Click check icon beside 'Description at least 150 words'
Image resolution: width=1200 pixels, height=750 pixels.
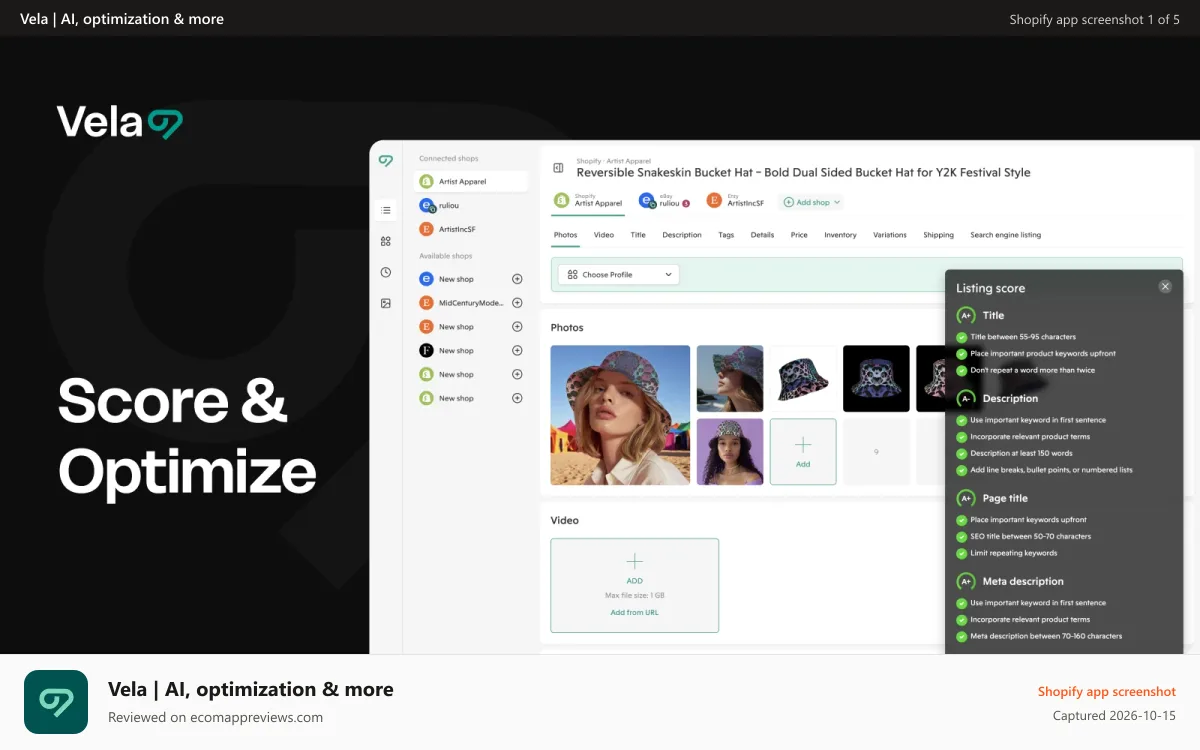click(962, 453)
